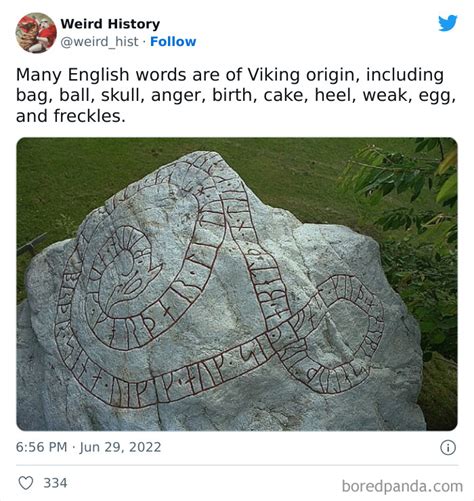The image size is (474, 501).
Task: Open the tweet info circle icon
Action: point(448,447)
